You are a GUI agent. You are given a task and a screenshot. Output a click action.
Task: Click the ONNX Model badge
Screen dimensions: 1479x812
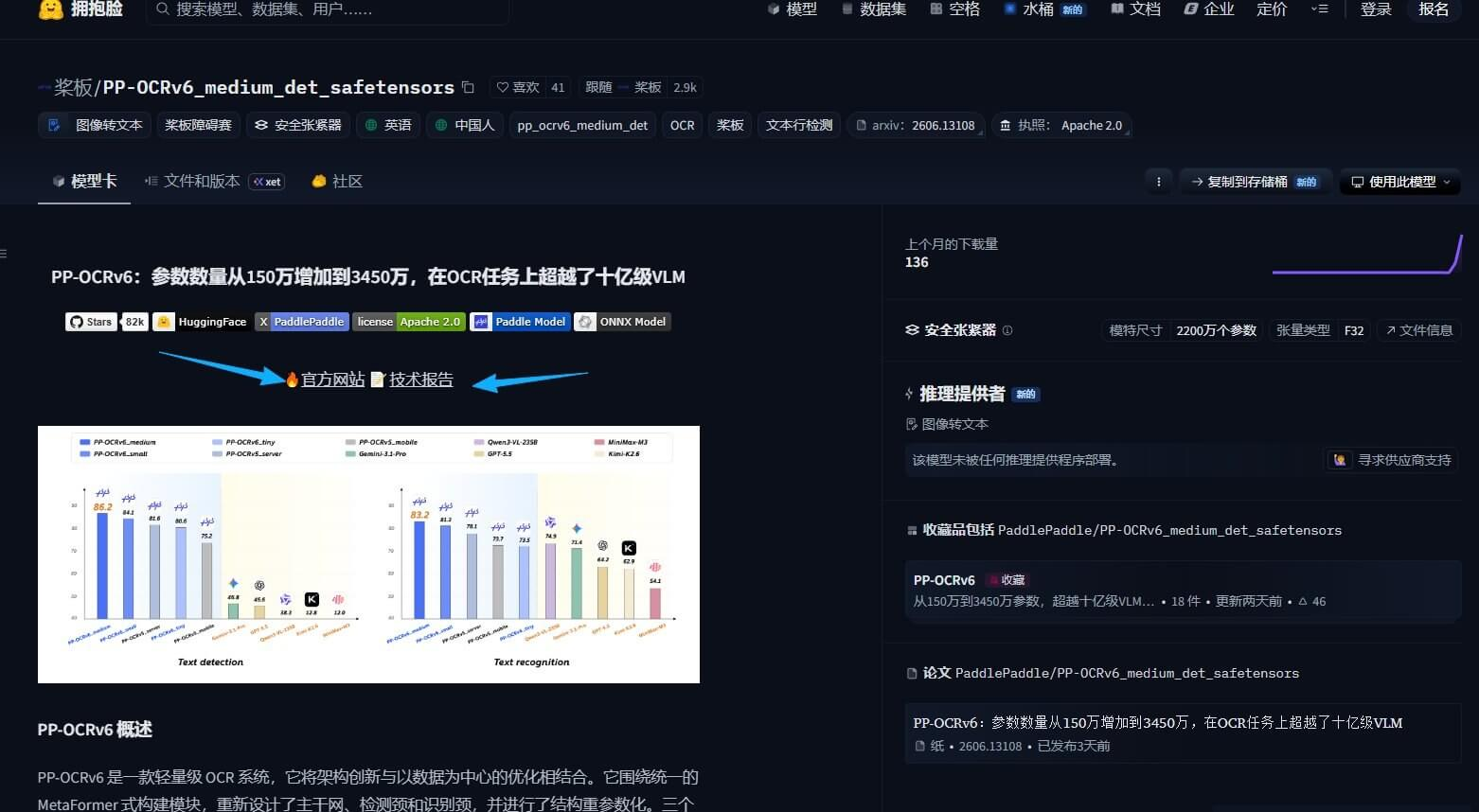[622, 322]
